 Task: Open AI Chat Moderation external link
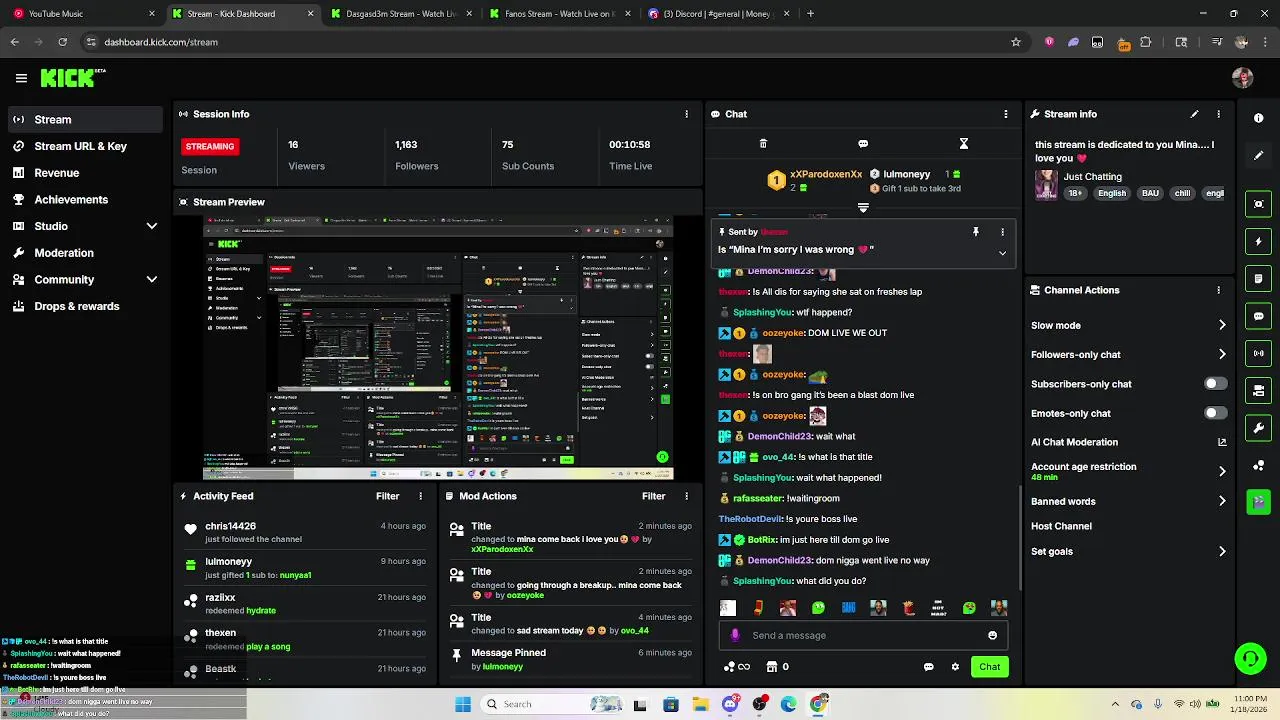pos(1222,442)
